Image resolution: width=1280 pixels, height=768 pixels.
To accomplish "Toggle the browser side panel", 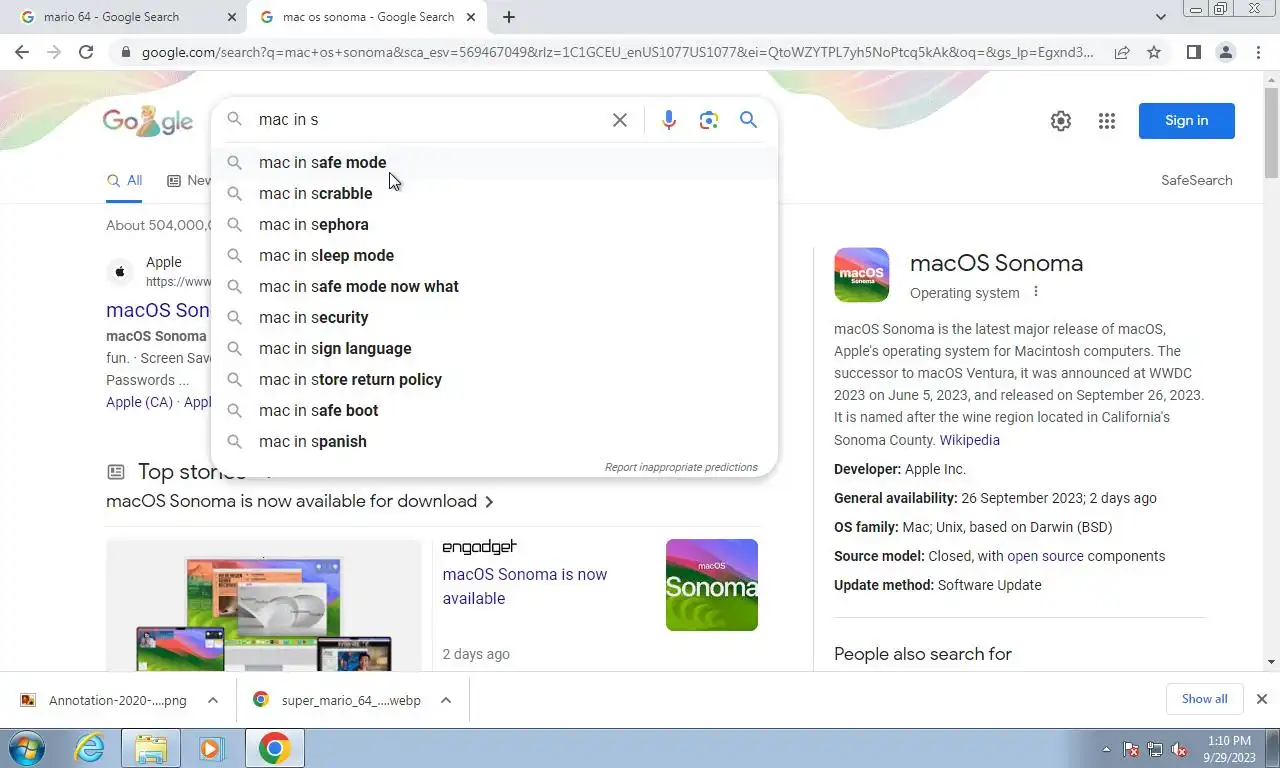I will [x=1193, y=52].
